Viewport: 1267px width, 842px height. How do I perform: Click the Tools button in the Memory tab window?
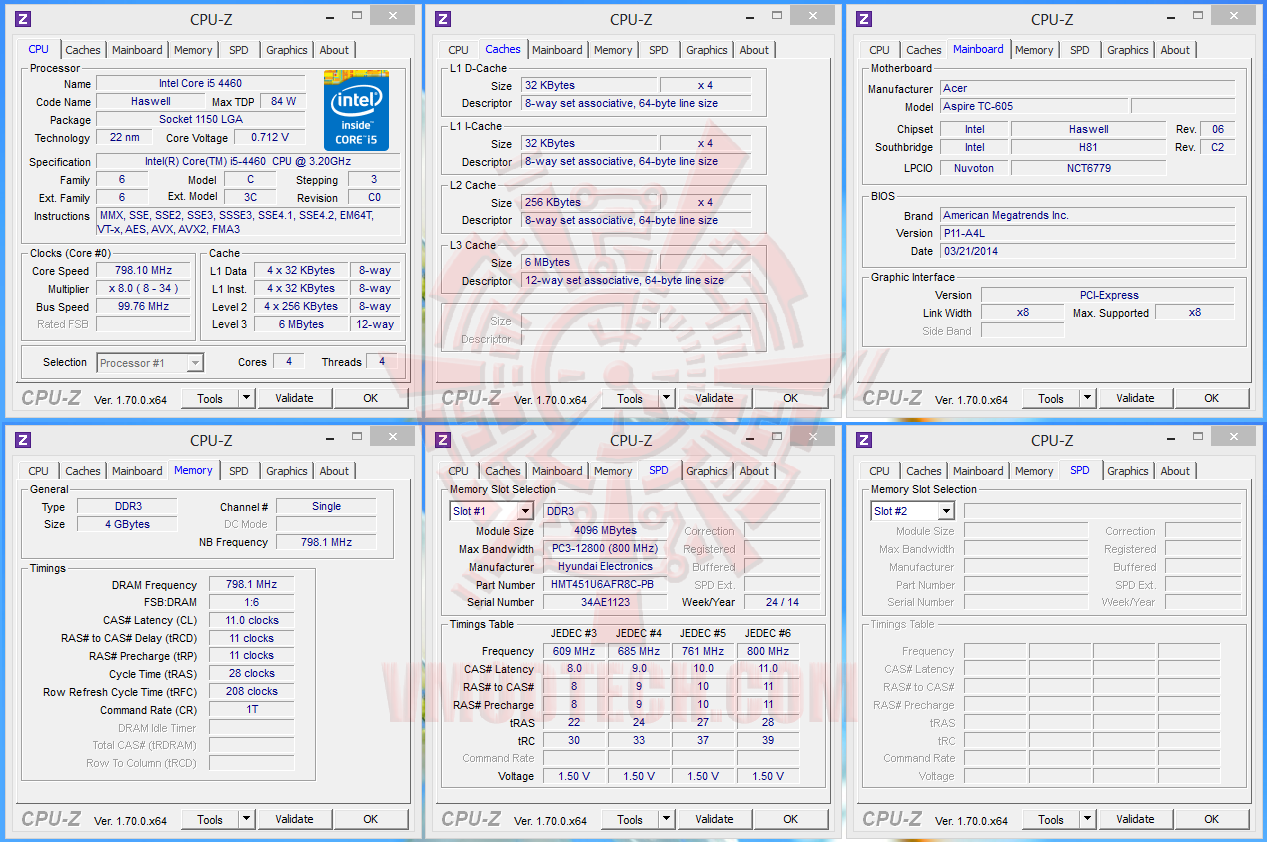pos(210,819)
